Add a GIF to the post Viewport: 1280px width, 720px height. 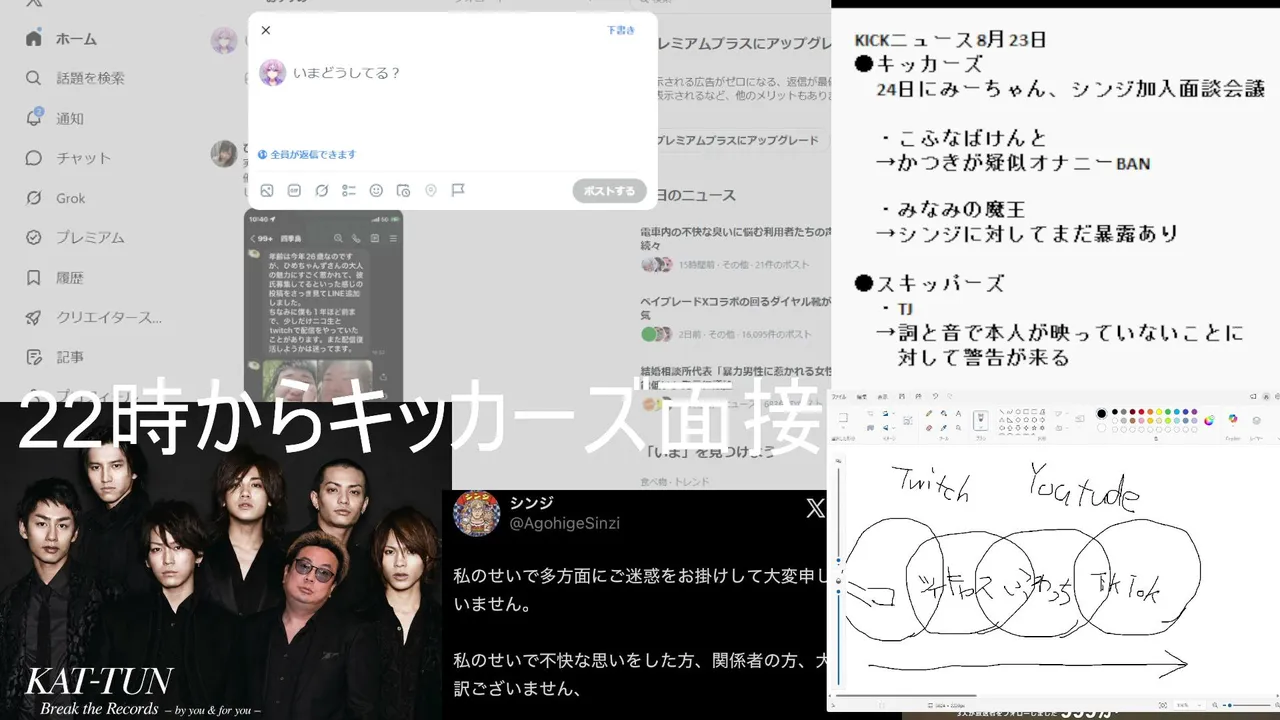coord(294,191)
